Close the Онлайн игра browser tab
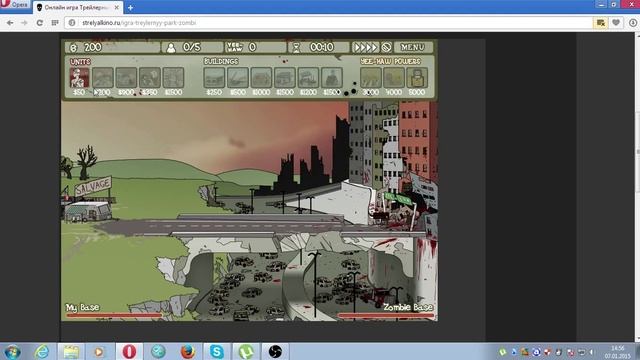Image resolution: width=640 pixels, height=360 pixels. 116,7
